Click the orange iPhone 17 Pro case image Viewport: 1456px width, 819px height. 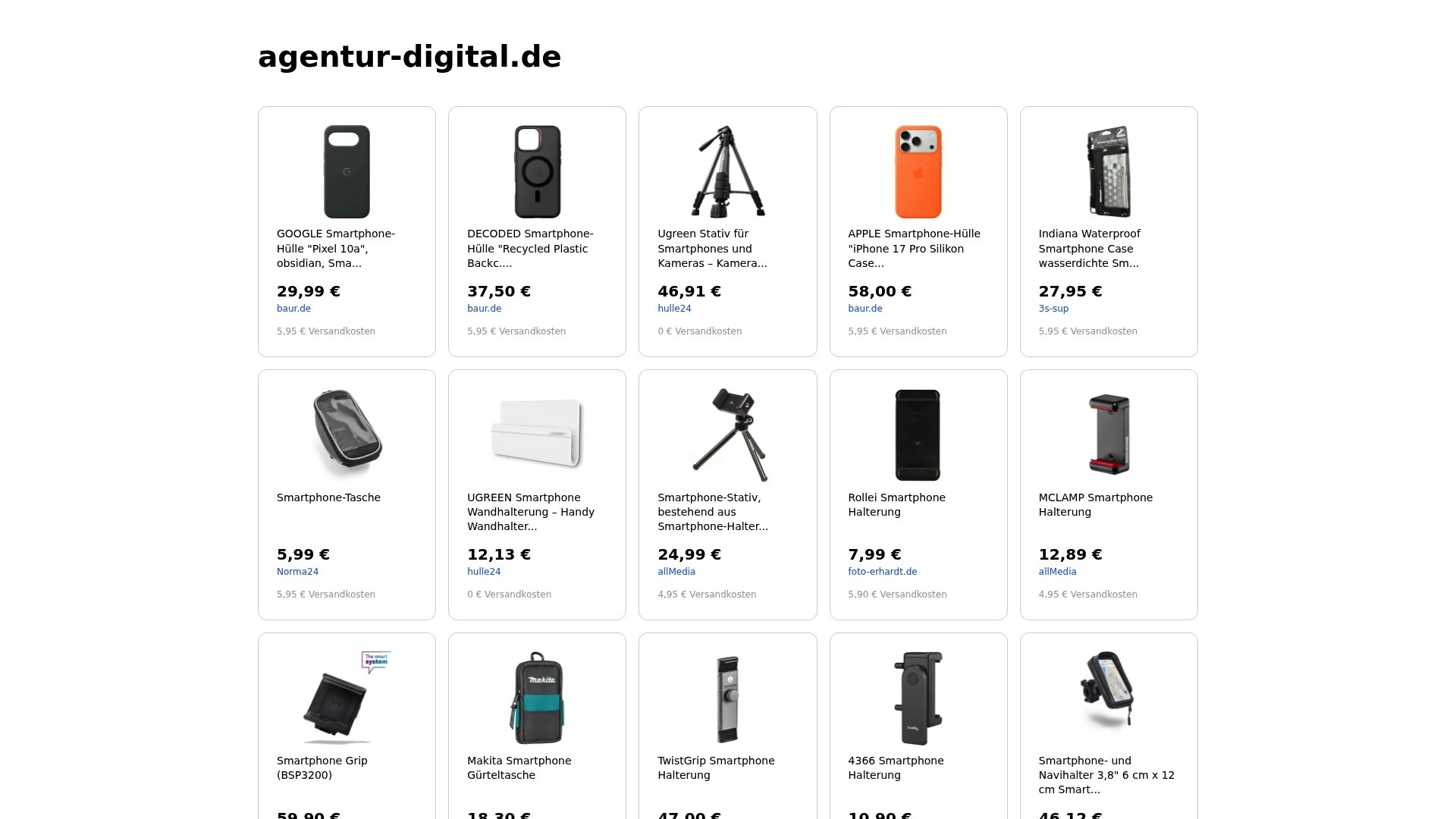point(918,172)
